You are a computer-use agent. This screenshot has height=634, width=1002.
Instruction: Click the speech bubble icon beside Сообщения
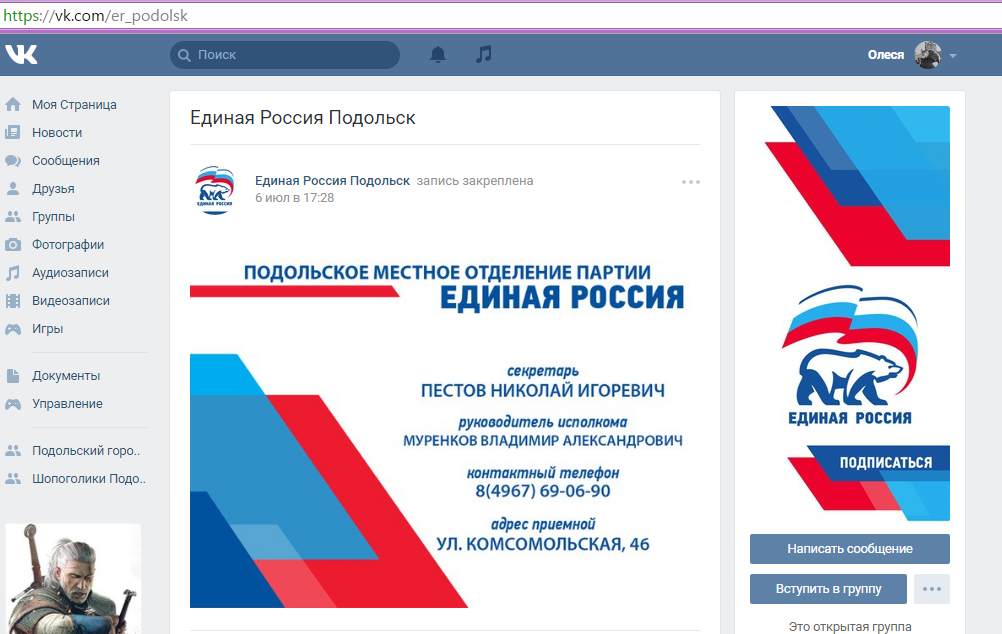pyautogui.click(x=13, y=161)
